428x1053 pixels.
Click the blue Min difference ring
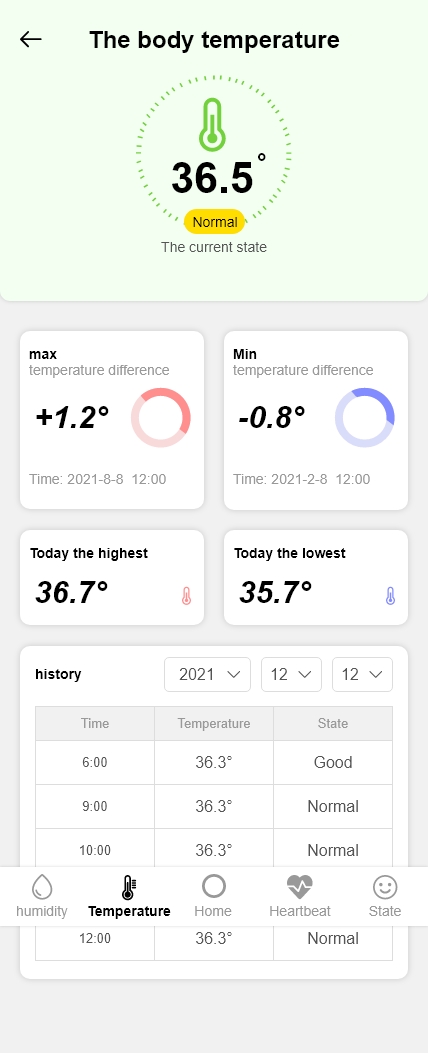click(365, 418)
